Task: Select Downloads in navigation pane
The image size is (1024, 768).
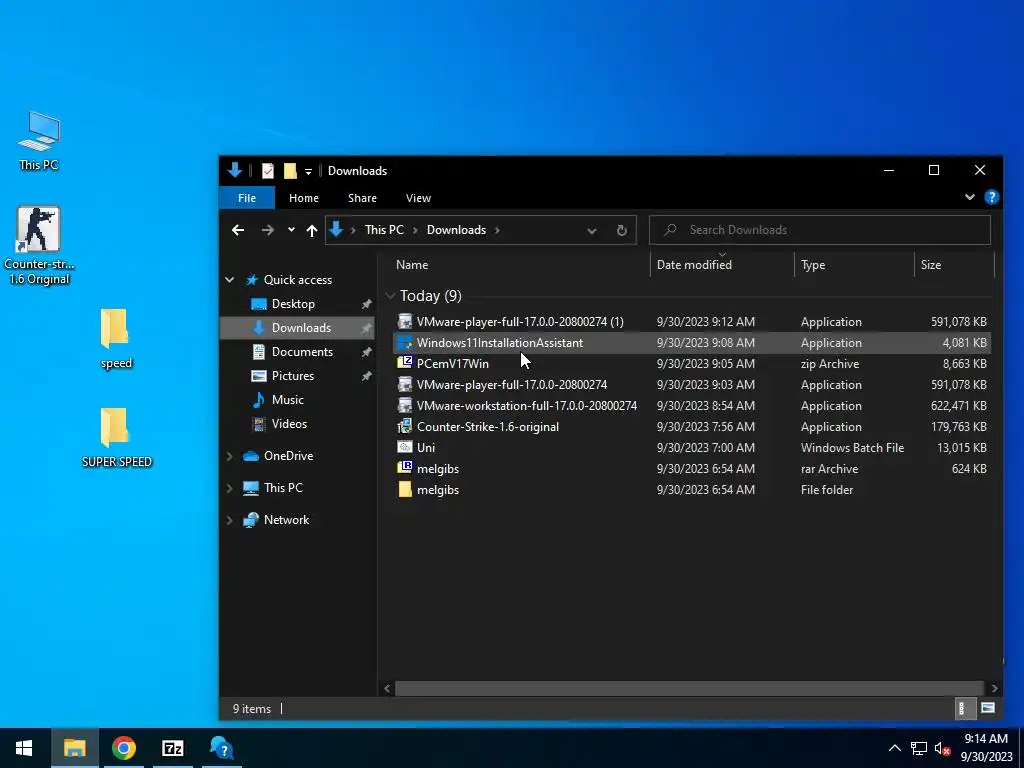Action: [x=297, y=328]
